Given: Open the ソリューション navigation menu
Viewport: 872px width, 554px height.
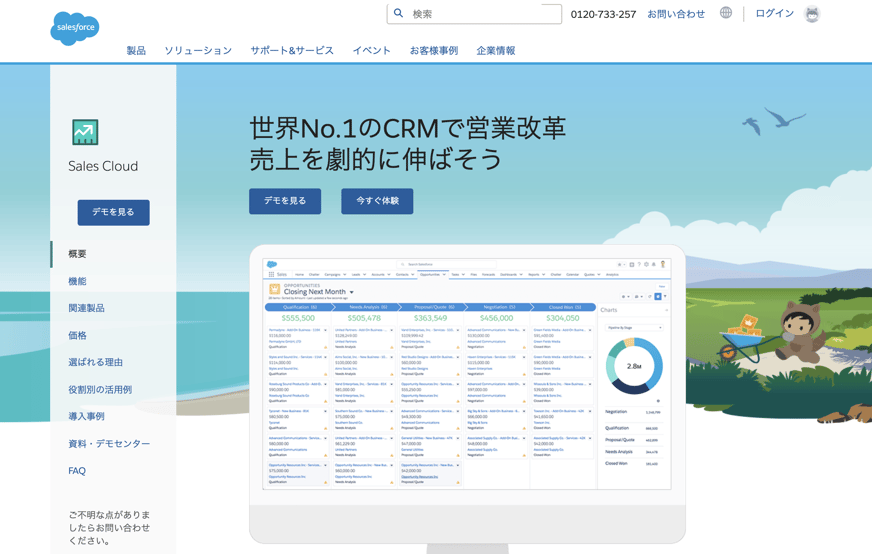Looking at the screenshot, I should [198, 51].
